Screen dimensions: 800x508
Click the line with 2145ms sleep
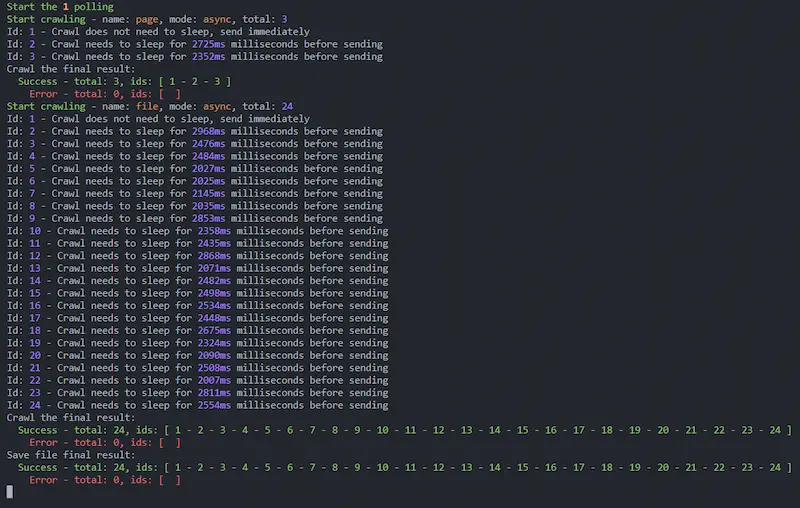click(x=194, y=194)
